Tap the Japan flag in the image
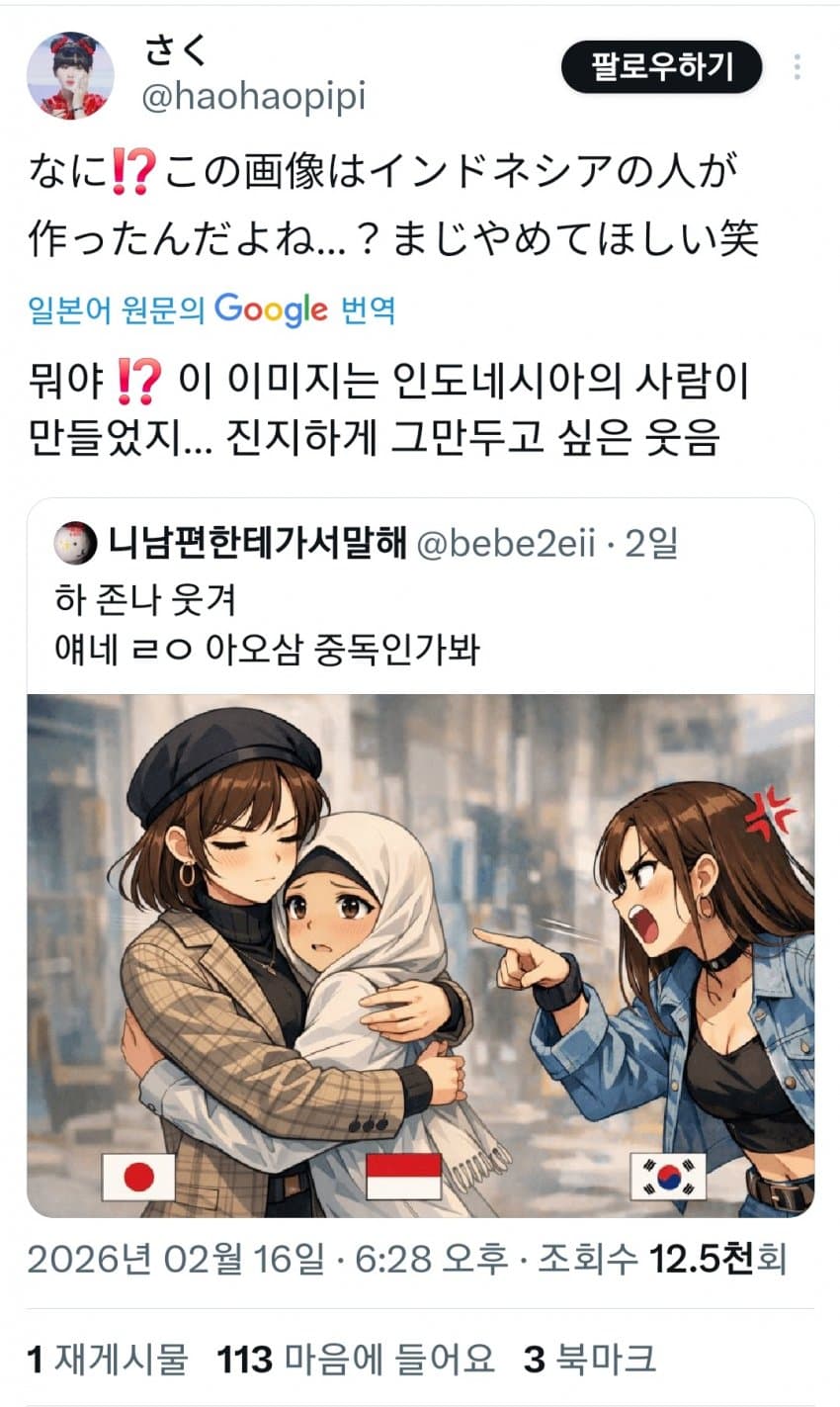 [x=139, y=1176]
